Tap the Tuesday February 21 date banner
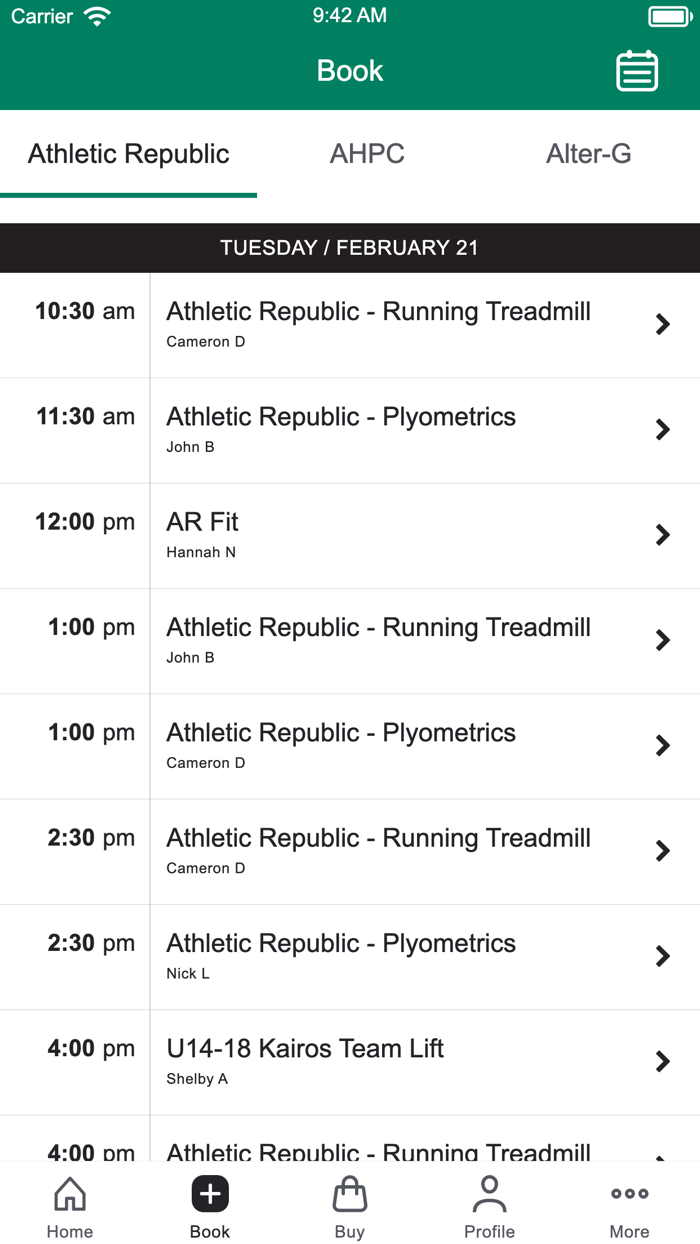This screenshot has height=1244, width=700. coord(350,247)
